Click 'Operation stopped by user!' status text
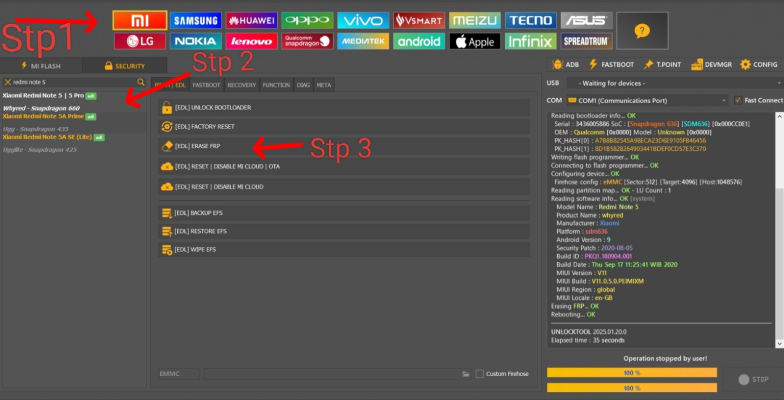This screenshot has height=400, width=784. click(665, 358)
